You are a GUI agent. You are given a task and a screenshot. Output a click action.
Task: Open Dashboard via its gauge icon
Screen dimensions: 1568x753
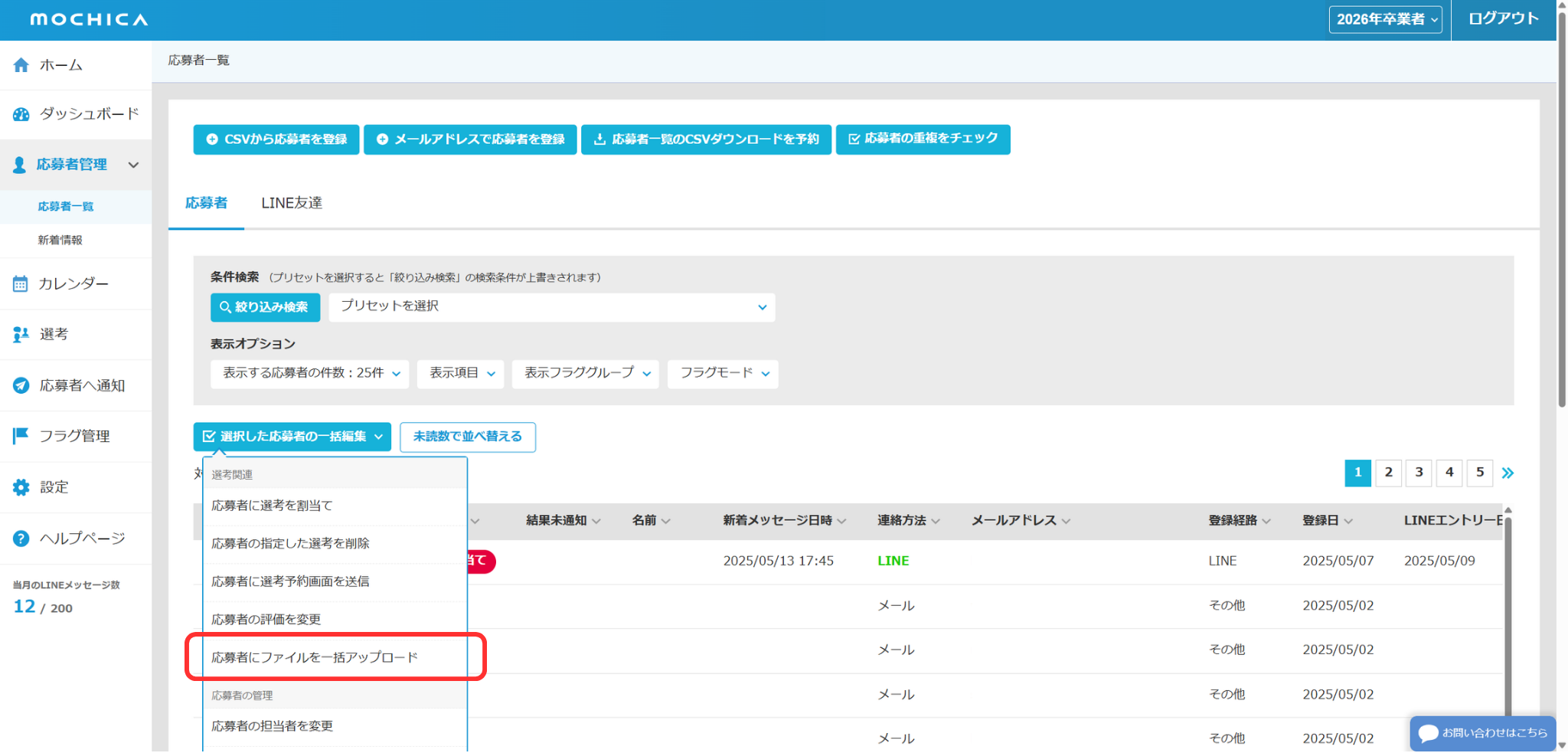click(x=21, y=114)
